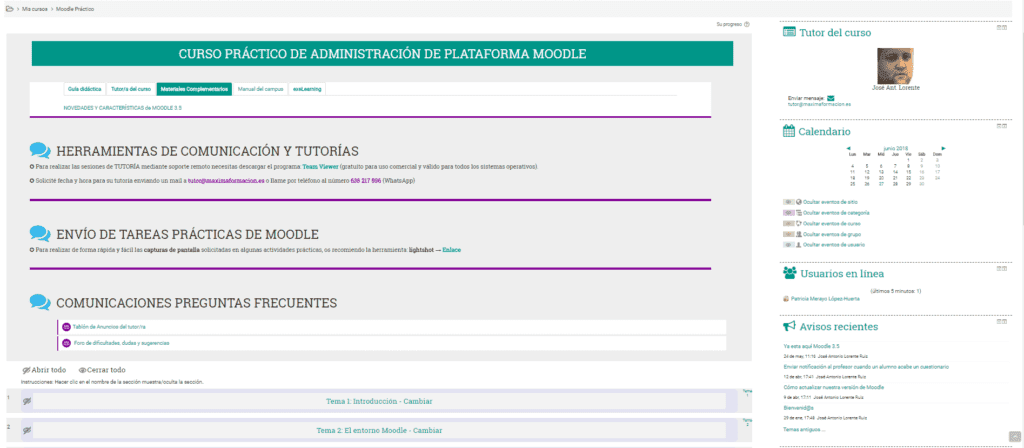
Task: Click the forum icon of Tablón de Anuncios
Action: coord(66,327)
